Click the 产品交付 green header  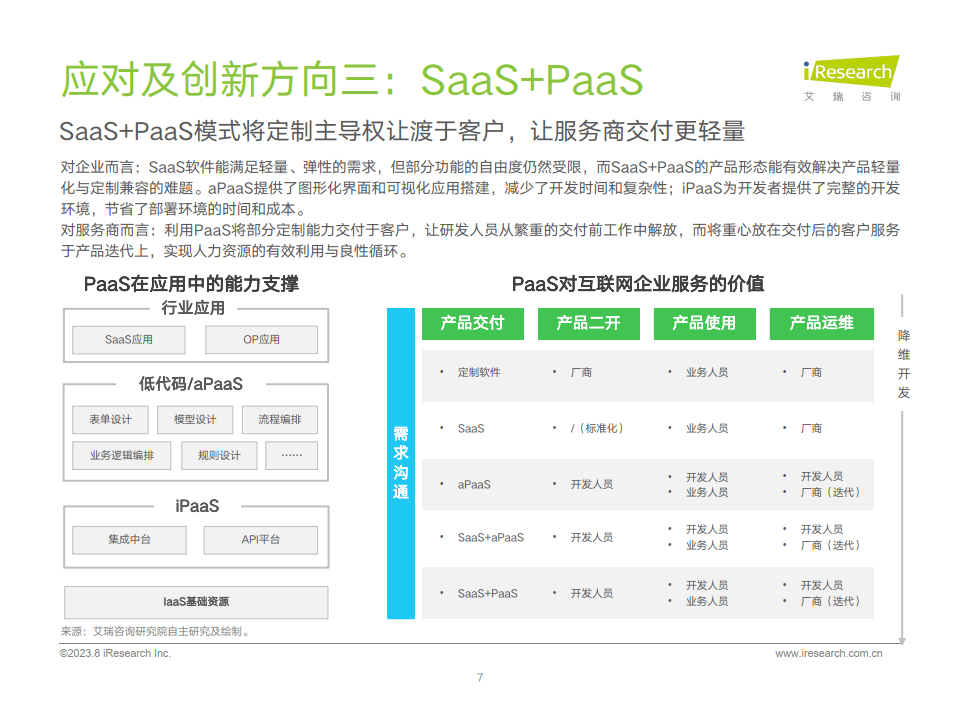[473, 323]
